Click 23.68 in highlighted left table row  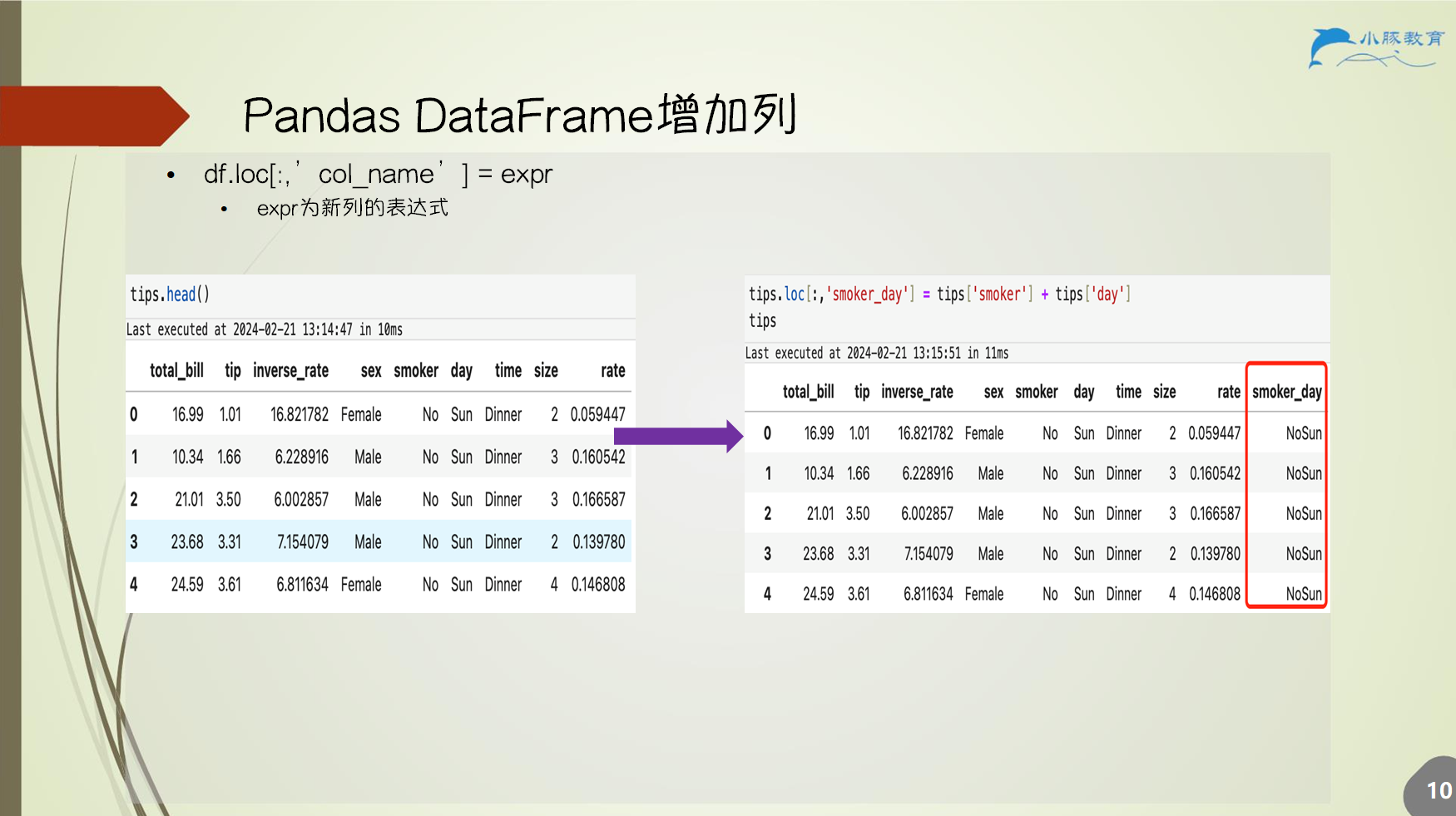click(187, 542)
